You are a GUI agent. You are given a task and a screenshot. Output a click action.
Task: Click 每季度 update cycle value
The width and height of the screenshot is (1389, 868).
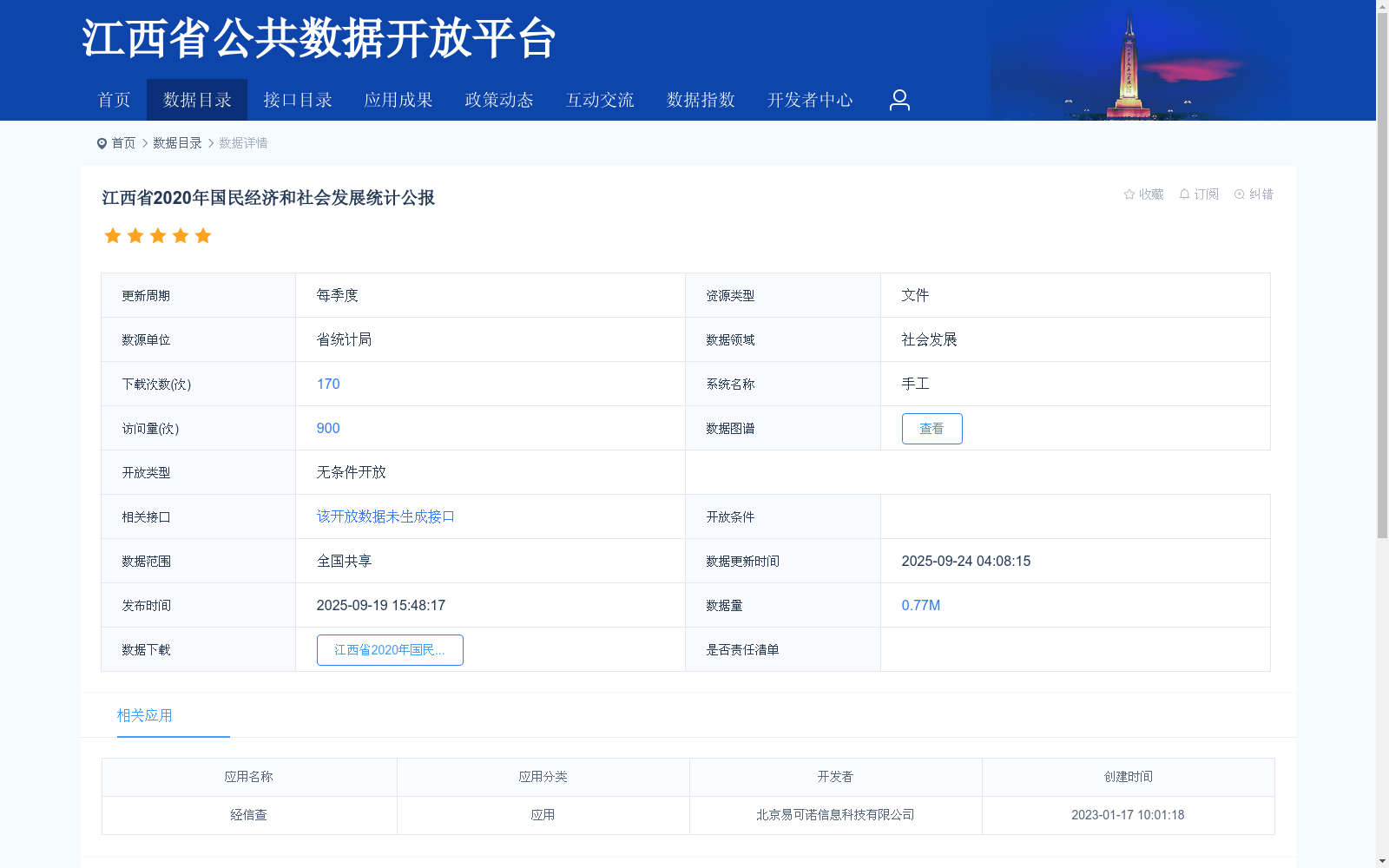click(x=337, y=295)
